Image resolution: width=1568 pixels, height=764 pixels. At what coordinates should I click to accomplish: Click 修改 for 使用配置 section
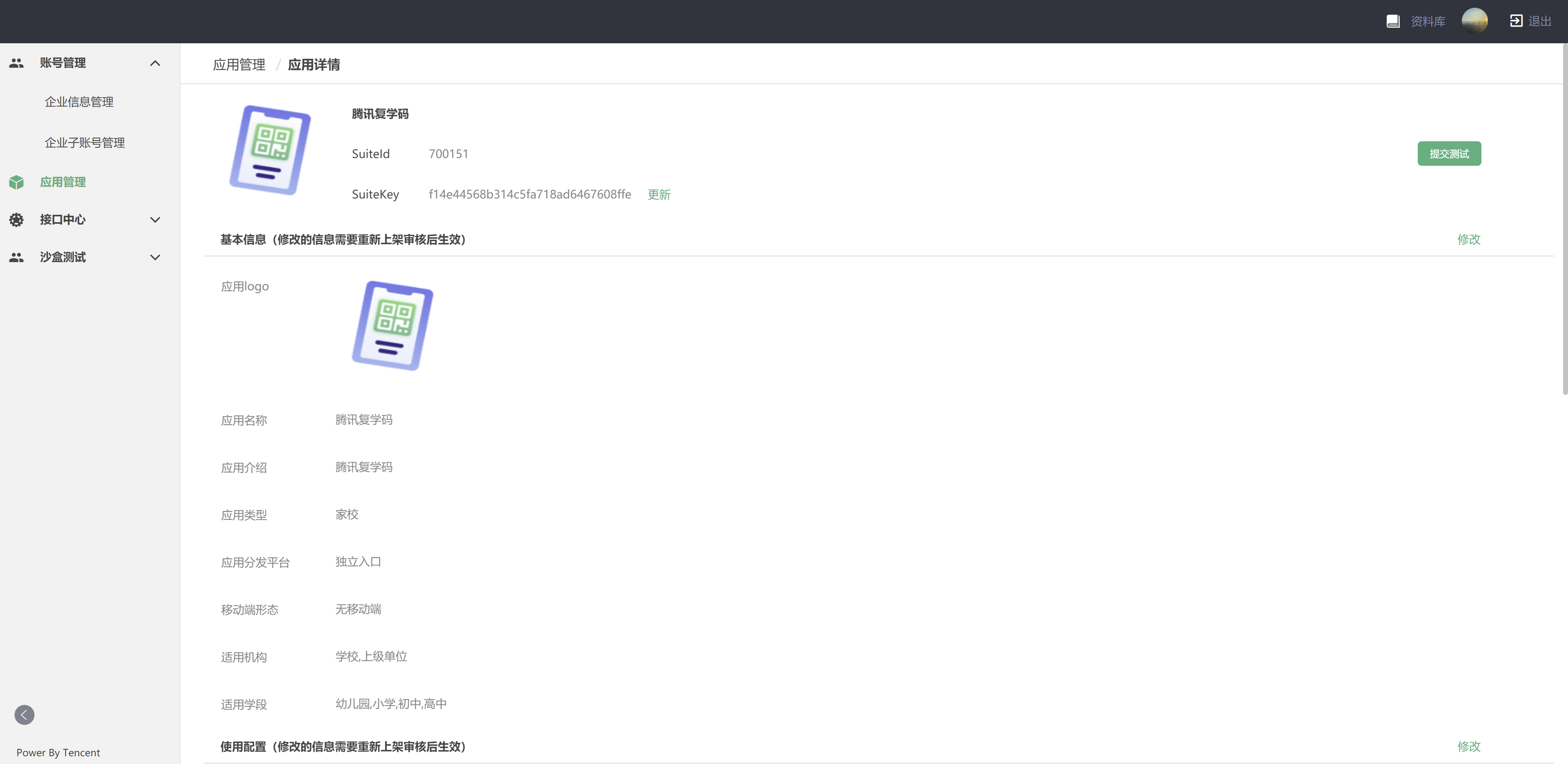tap(1469, 746)
